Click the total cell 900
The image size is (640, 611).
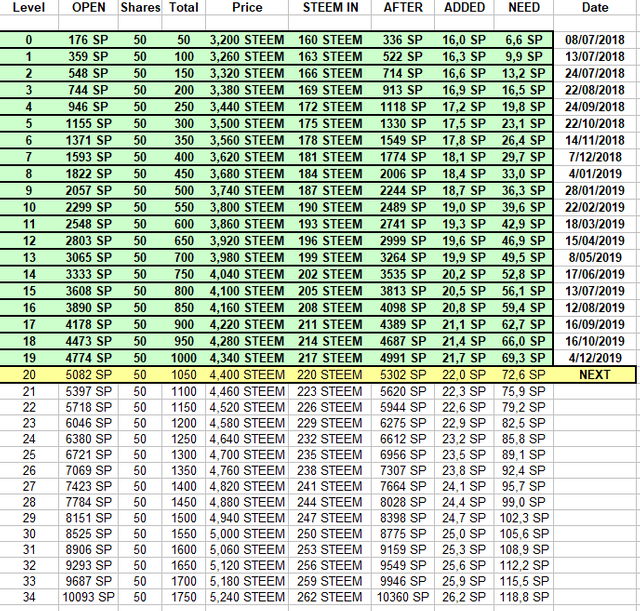click(184, 324)
